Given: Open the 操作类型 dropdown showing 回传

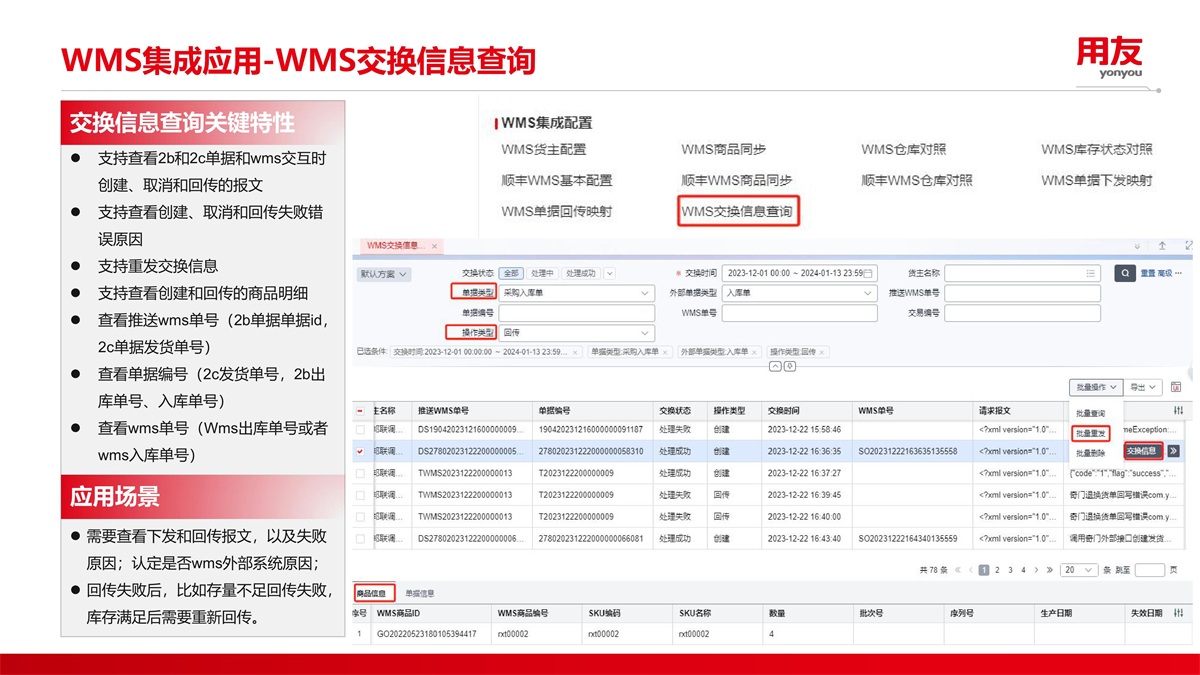Looking at the screenshot, I should pos(645,333).
